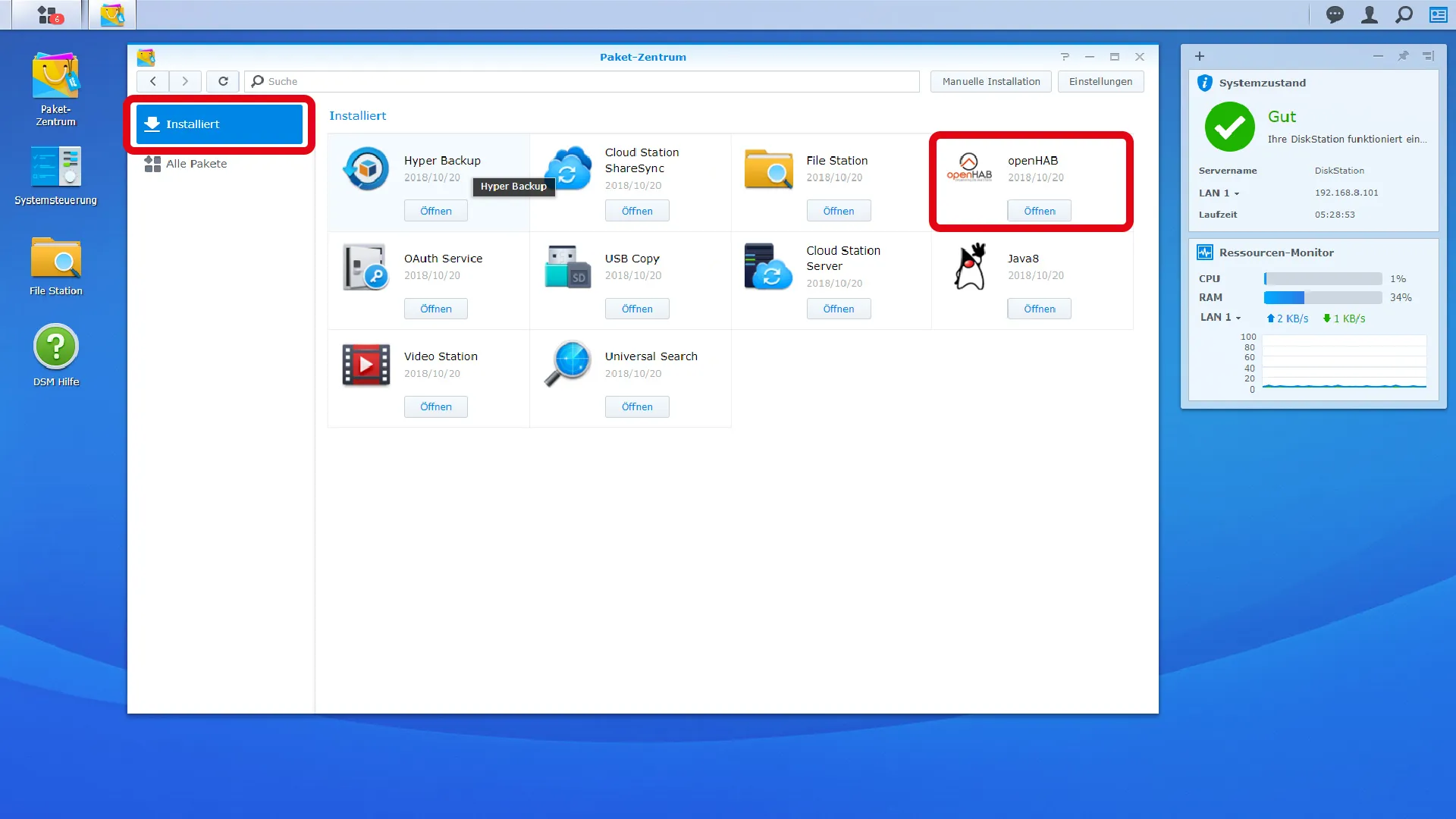Image resolution: width=1456 pixels, height=819 pixels.
Task: Expand the LAN 1 dropdown in Ressourcen-Monitor
Action: (1221, 318)
